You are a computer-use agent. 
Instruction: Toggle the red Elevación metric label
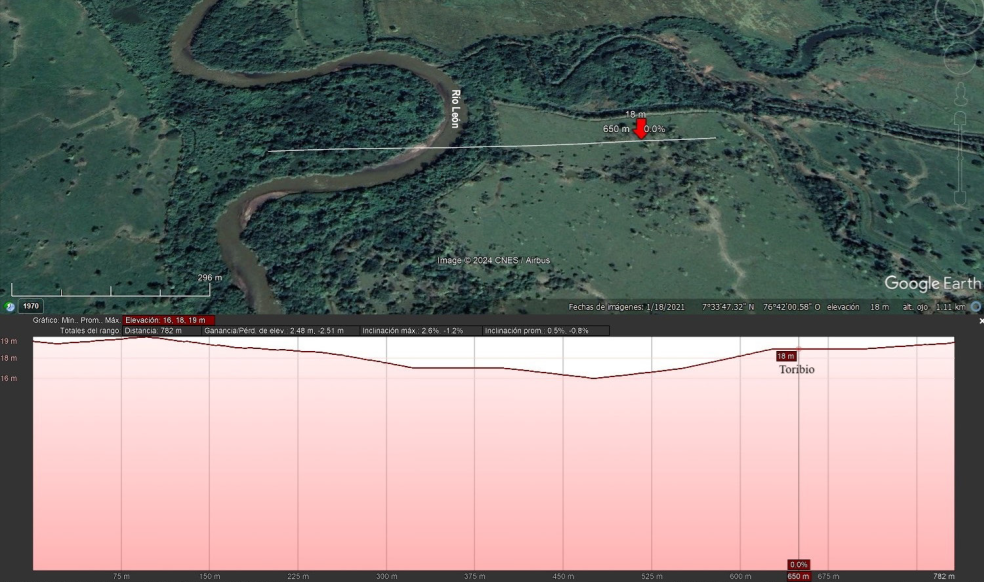(169, 320)
